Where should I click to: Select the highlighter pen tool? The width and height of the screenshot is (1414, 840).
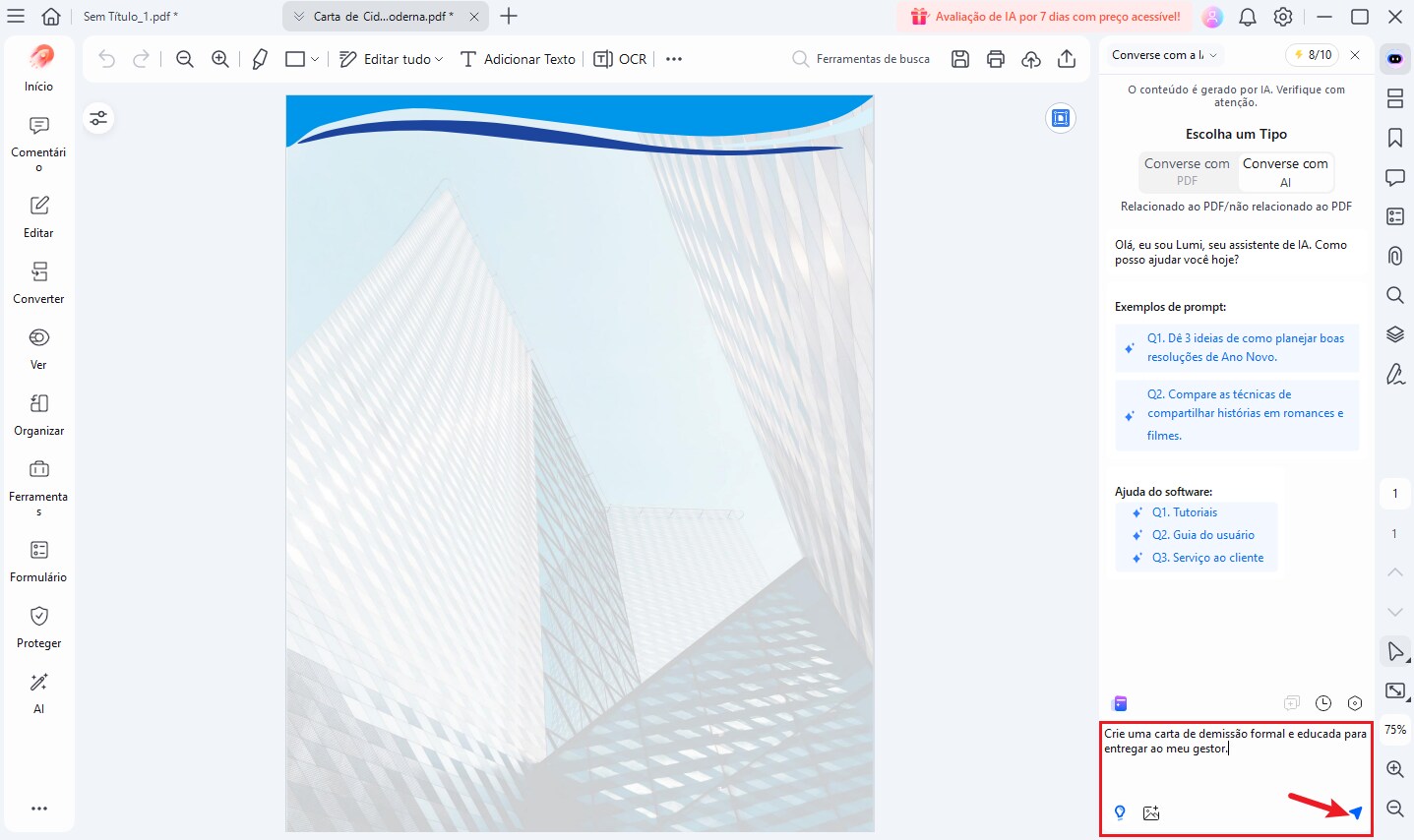point(260,59)
